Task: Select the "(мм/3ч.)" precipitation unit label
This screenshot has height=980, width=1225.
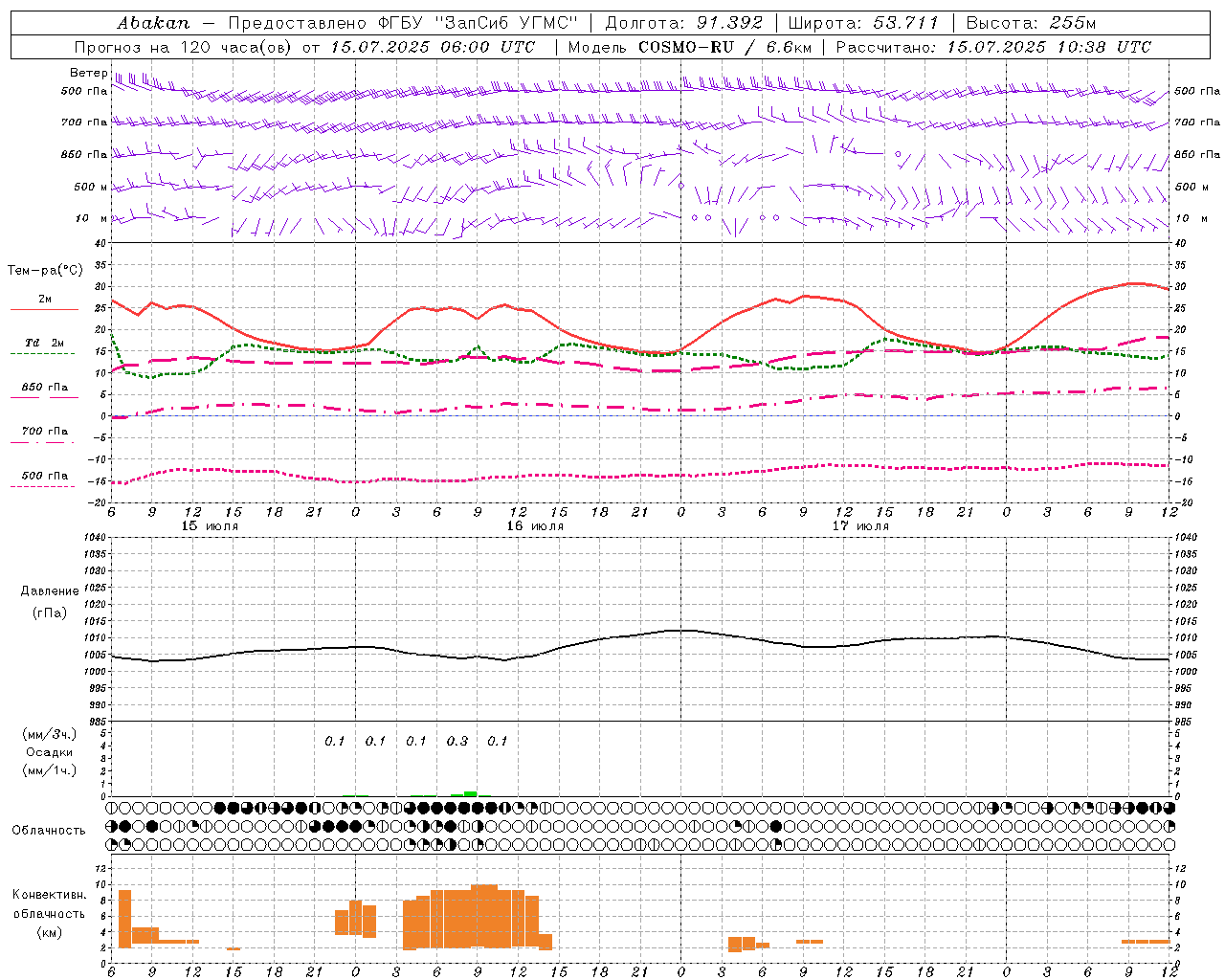Action: [x=50, y=734]
